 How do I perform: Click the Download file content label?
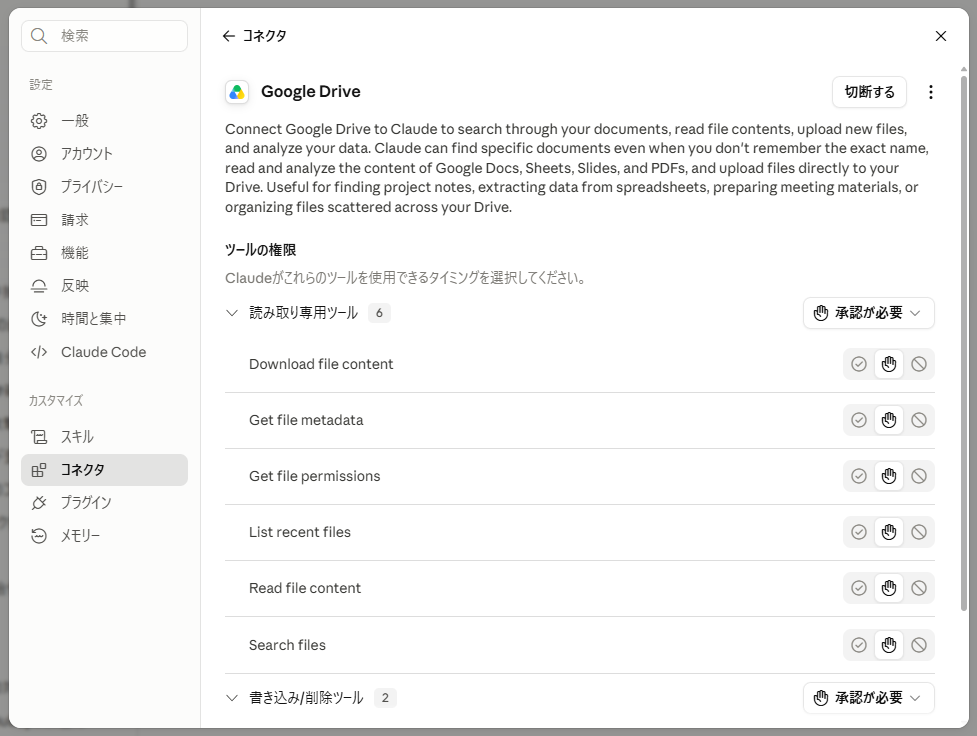321,364
